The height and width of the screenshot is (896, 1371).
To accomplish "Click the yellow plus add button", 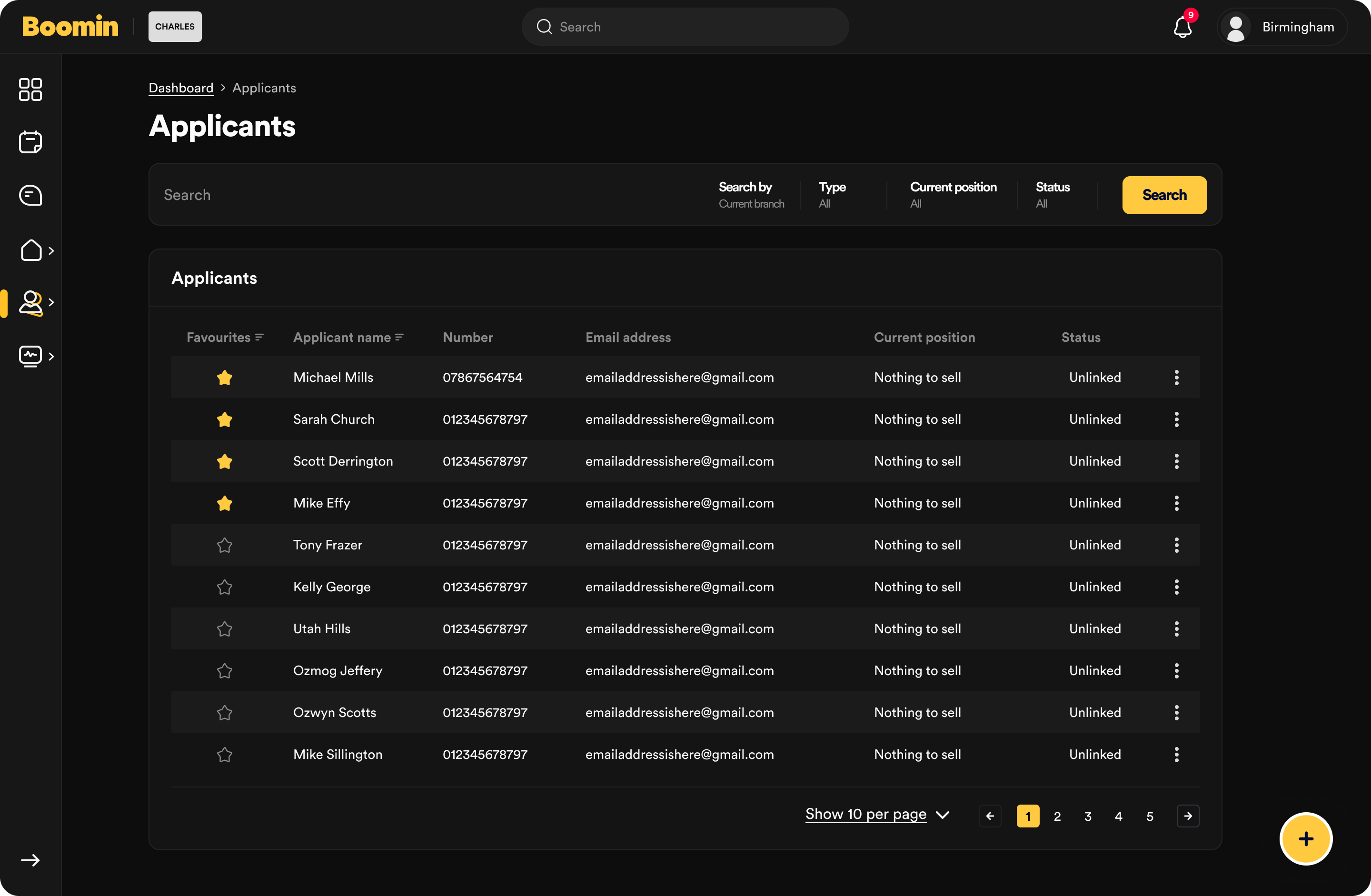I will pos(1306,838).
